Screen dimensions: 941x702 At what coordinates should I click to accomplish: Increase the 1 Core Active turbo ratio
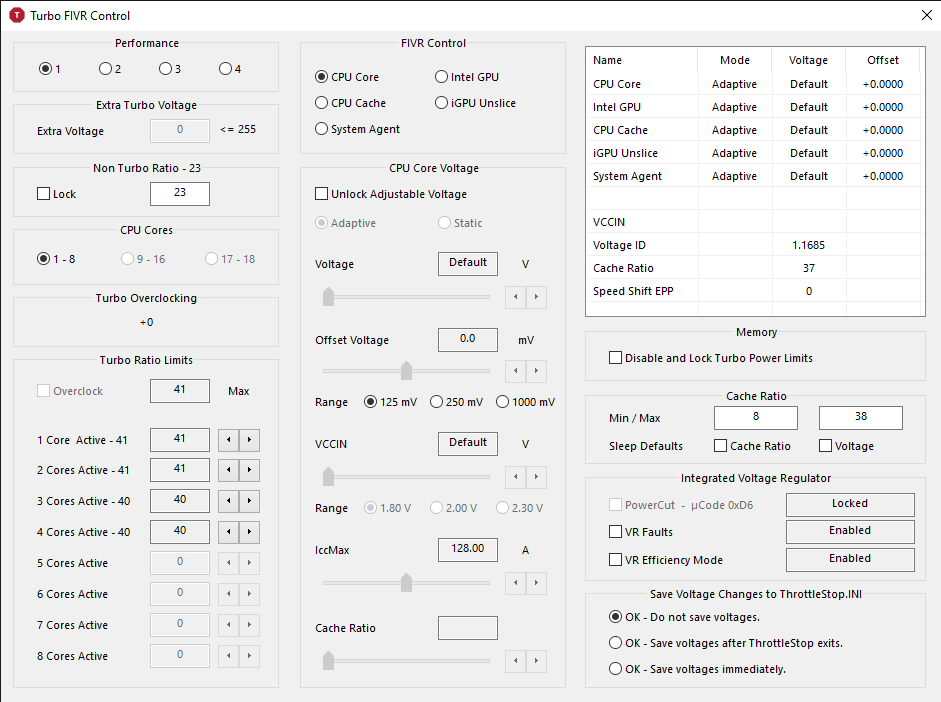[x=250, y=440]
